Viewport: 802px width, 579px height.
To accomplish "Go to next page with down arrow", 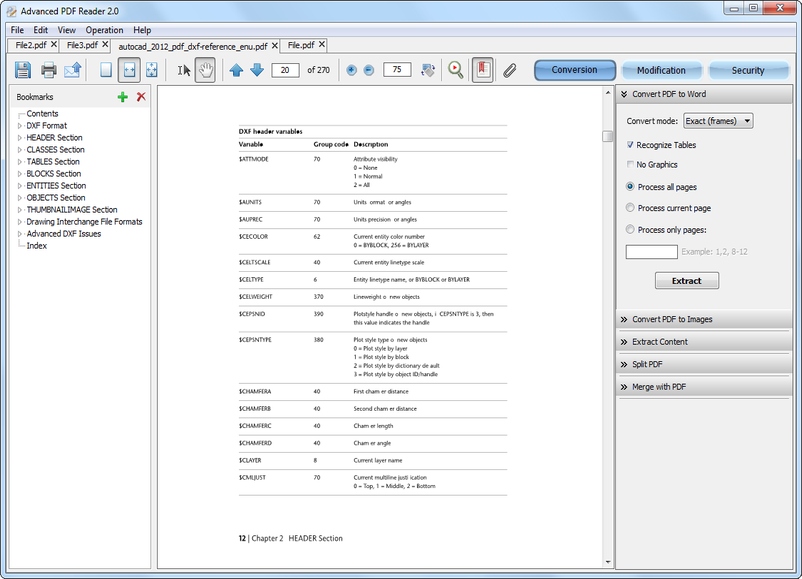I will point(257,70).
